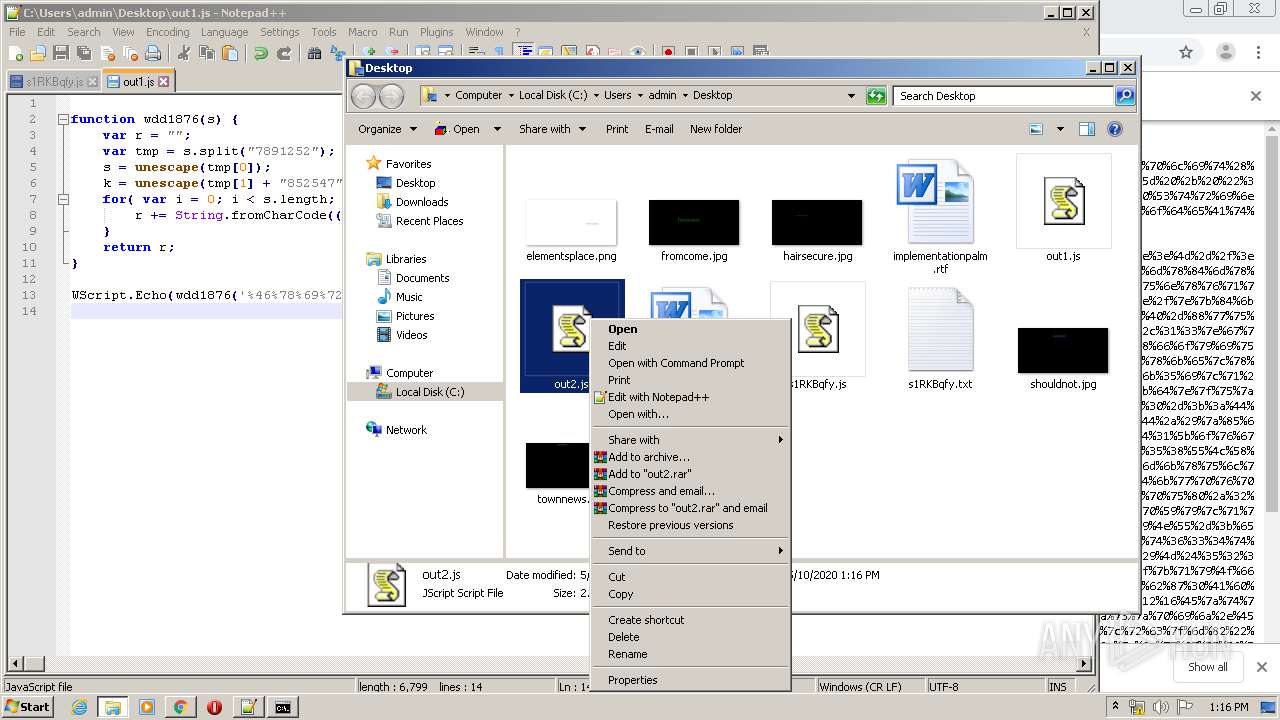
Task: Open Internet Explorer from the taskbar
Action: [x=79, y=707]
